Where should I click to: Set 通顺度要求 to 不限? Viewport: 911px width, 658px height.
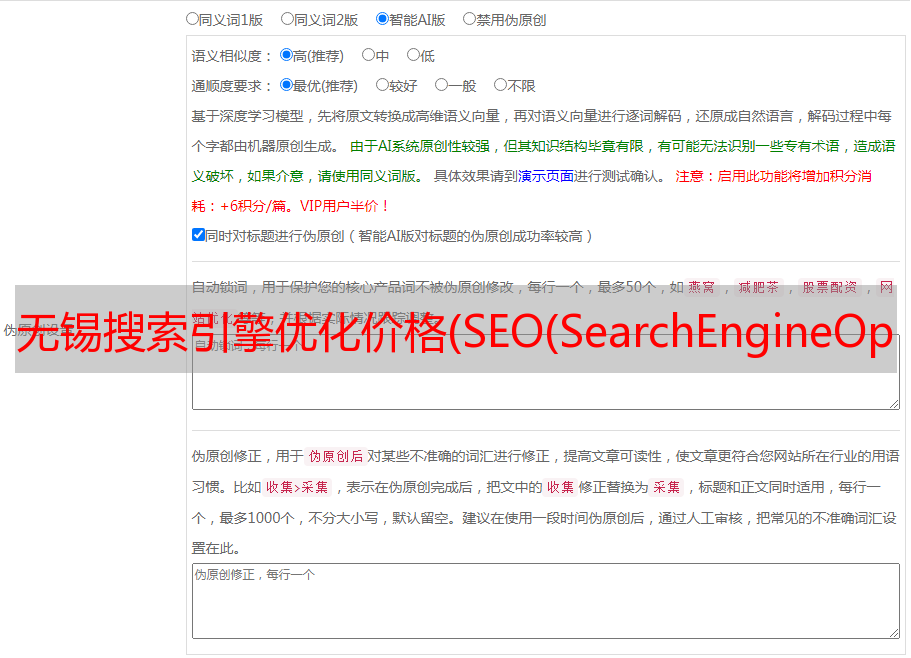click(500, 85)
